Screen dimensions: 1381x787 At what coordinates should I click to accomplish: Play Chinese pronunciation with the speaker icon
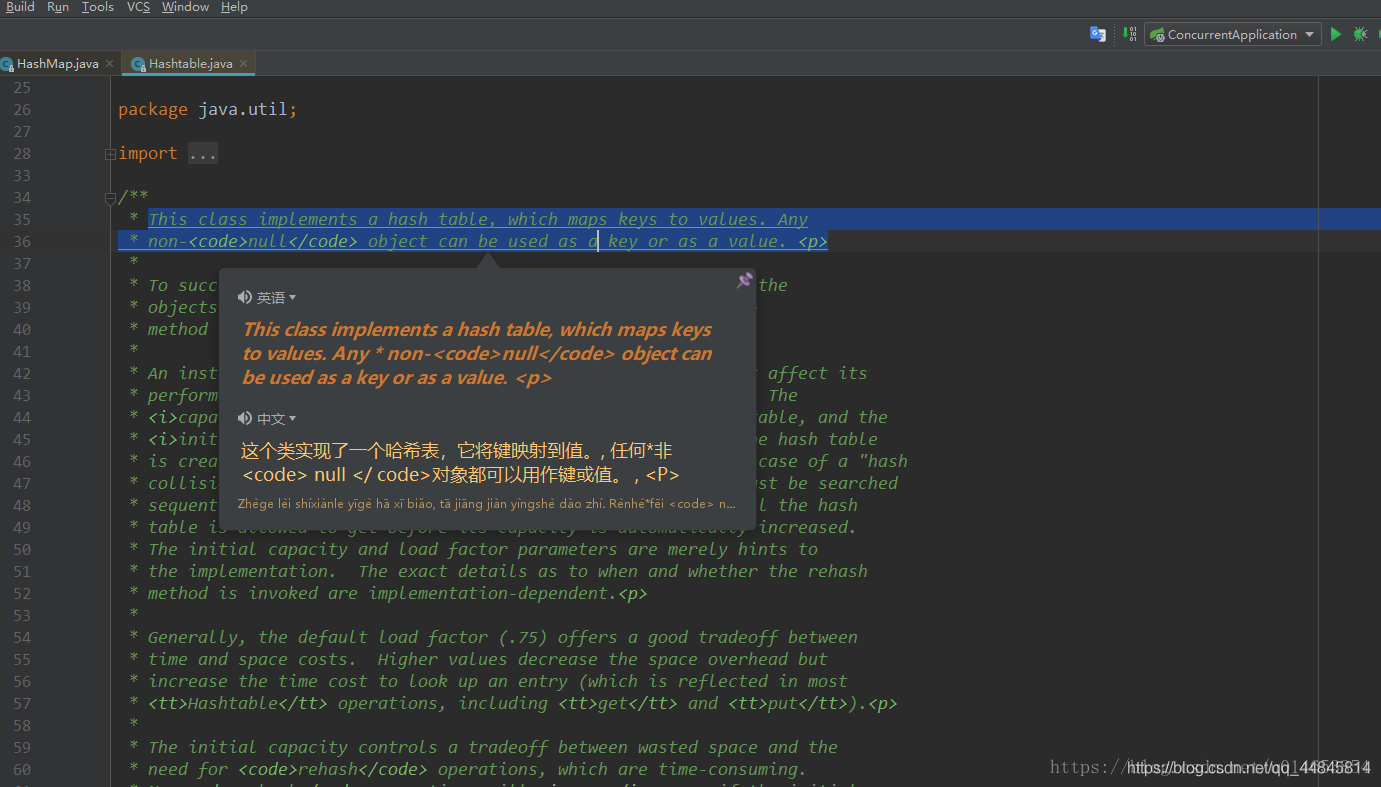click(x=245, y=418)
